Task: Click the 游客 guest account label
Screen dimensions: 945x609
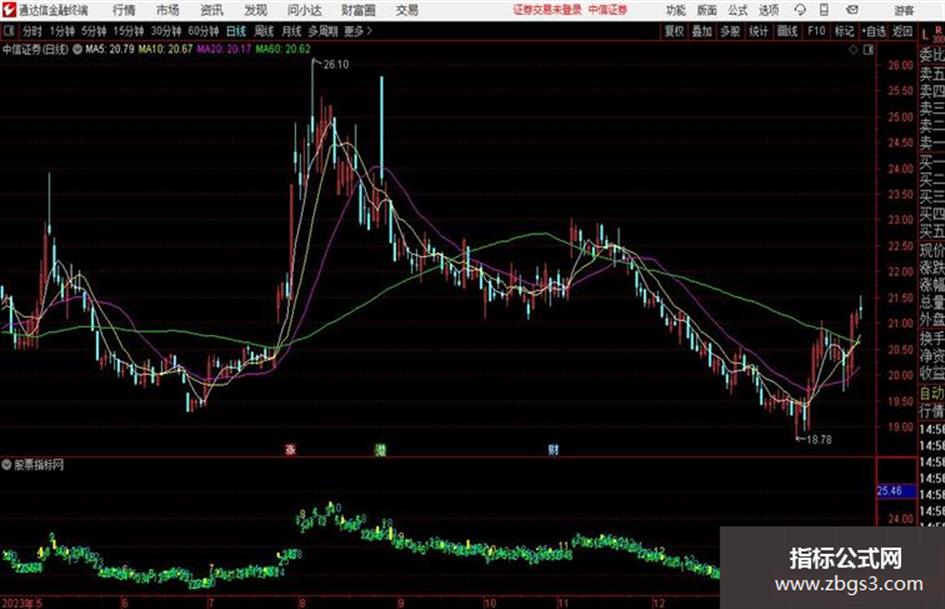Action: tap(904, 10)
